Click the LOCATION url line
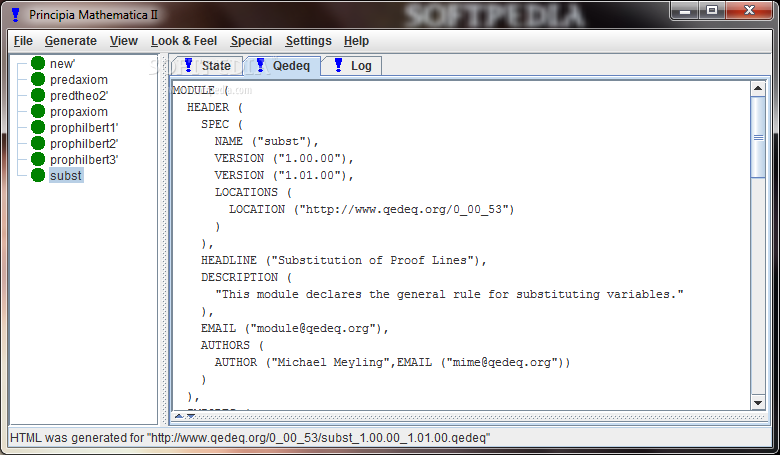Viewport: 780px width, 455px height. click(x=371, y=209)
